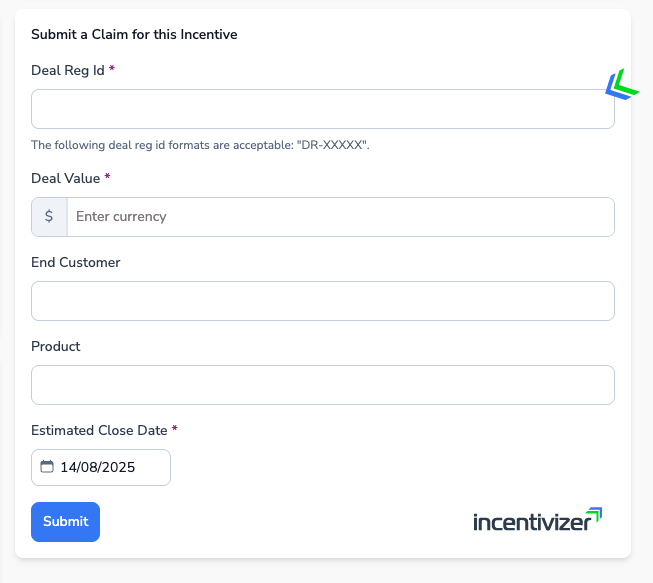Click the 14/08/2025 date value
The width and height of the screenshot is (653, 583).
[x=98, y=467]
